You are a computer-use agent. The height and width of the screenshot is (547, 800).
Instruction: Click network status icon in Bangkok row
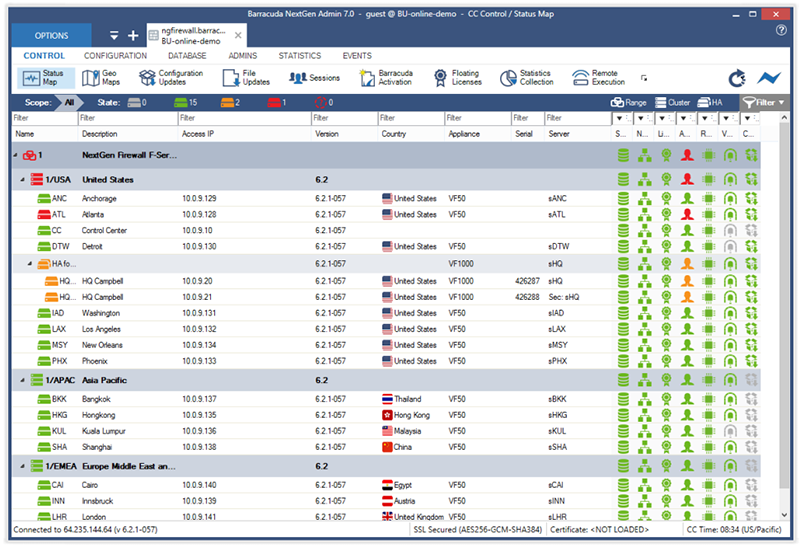[x=644, y=399]
